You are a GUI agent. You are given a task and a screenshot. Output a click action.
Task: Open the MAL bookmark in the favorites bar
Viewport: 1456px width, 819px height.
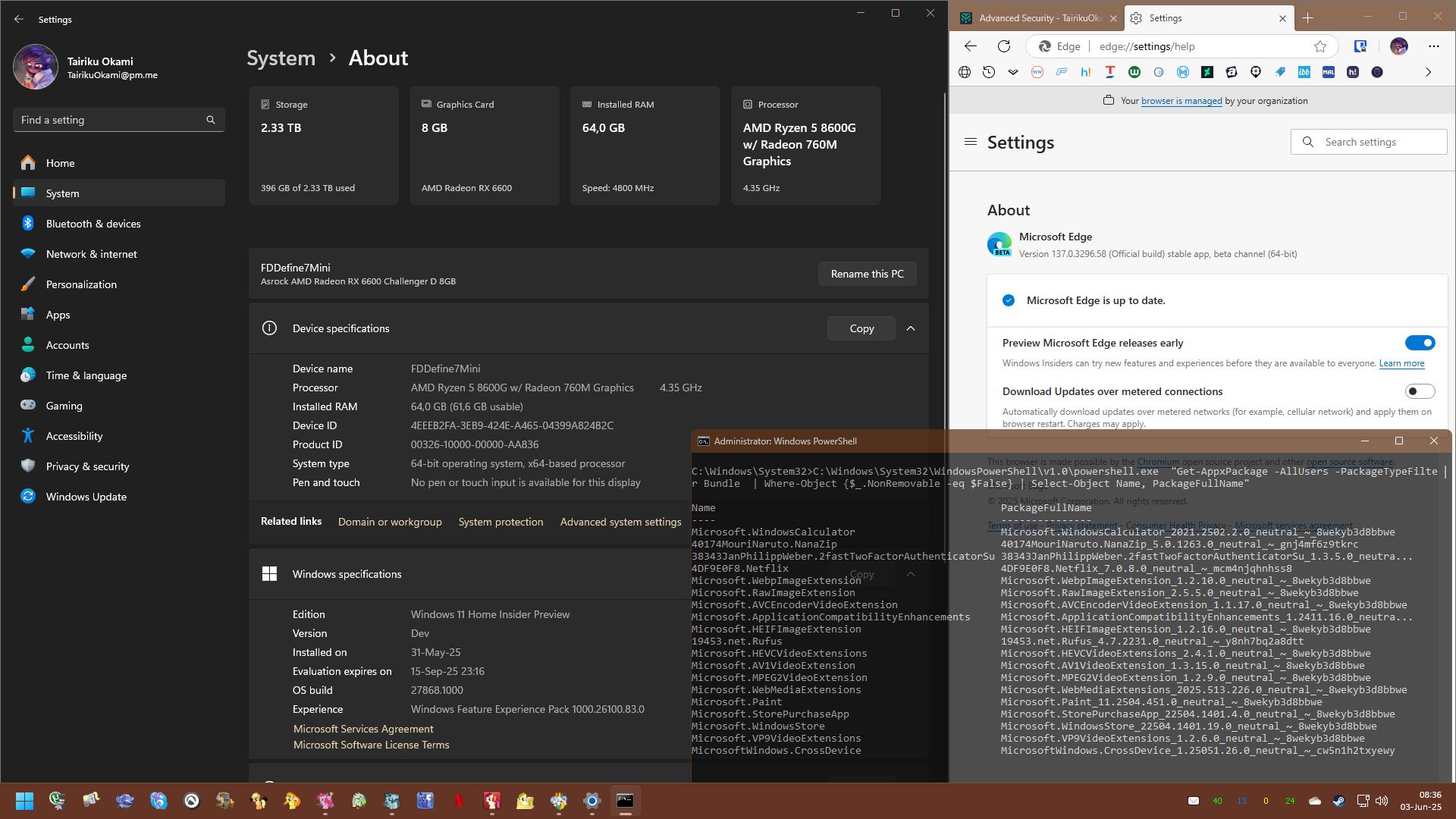(x=1328, y=72)
